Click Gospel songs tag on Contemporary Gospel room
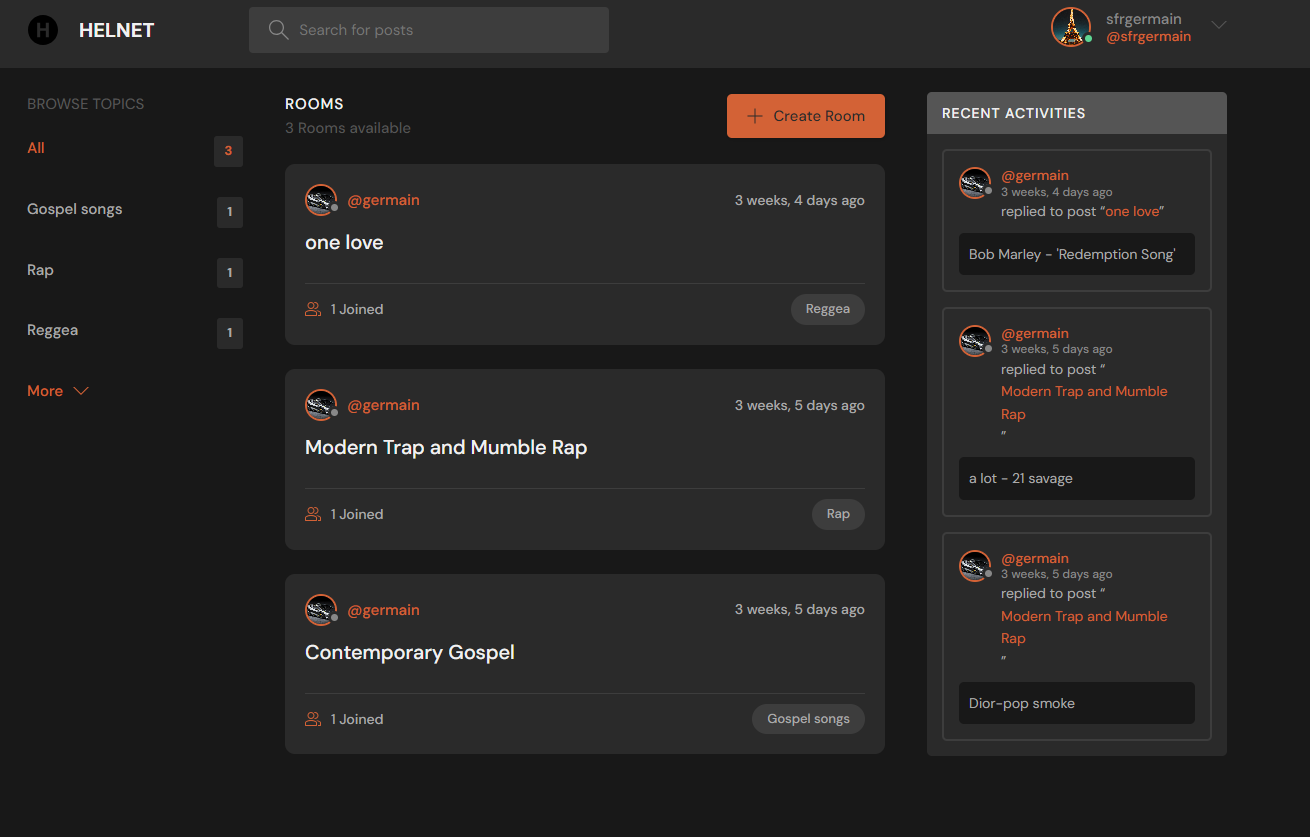 (808, 719)
